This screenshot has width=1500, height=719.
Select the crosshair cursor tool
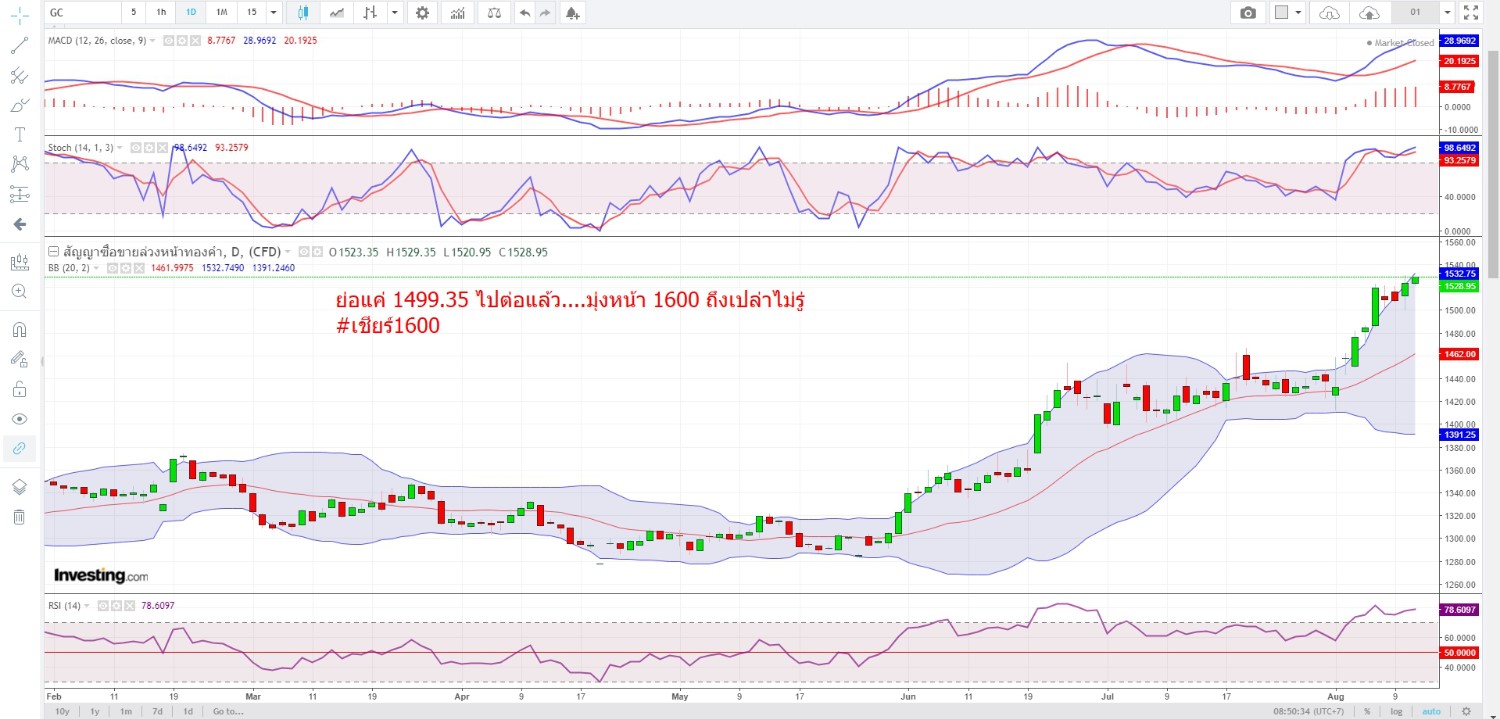click(19, 14)
